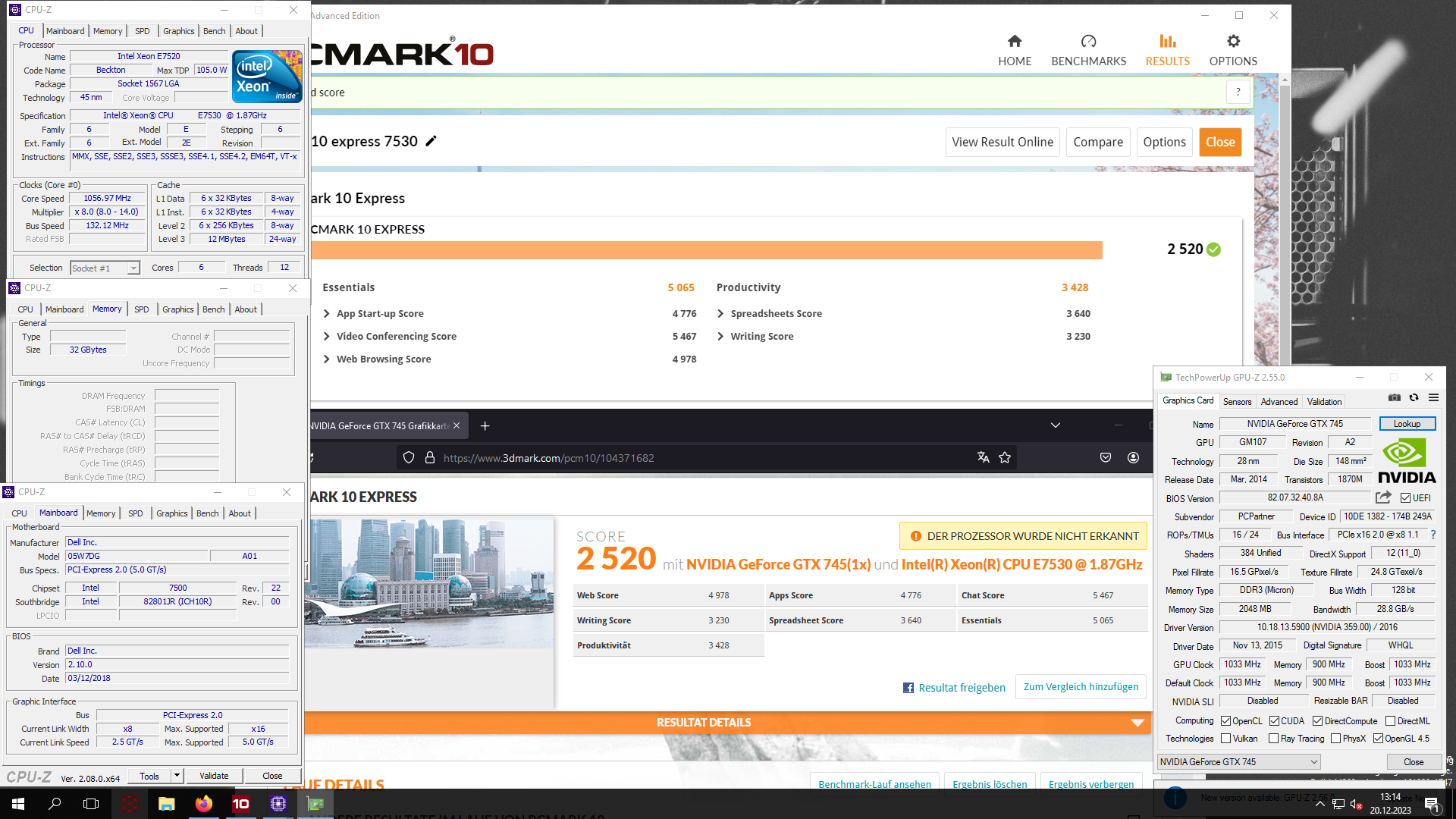The width and height of the screenshot is (1456, 819).
Task: Open the Socket #1 selection dropdown
Action: [105, 268]
